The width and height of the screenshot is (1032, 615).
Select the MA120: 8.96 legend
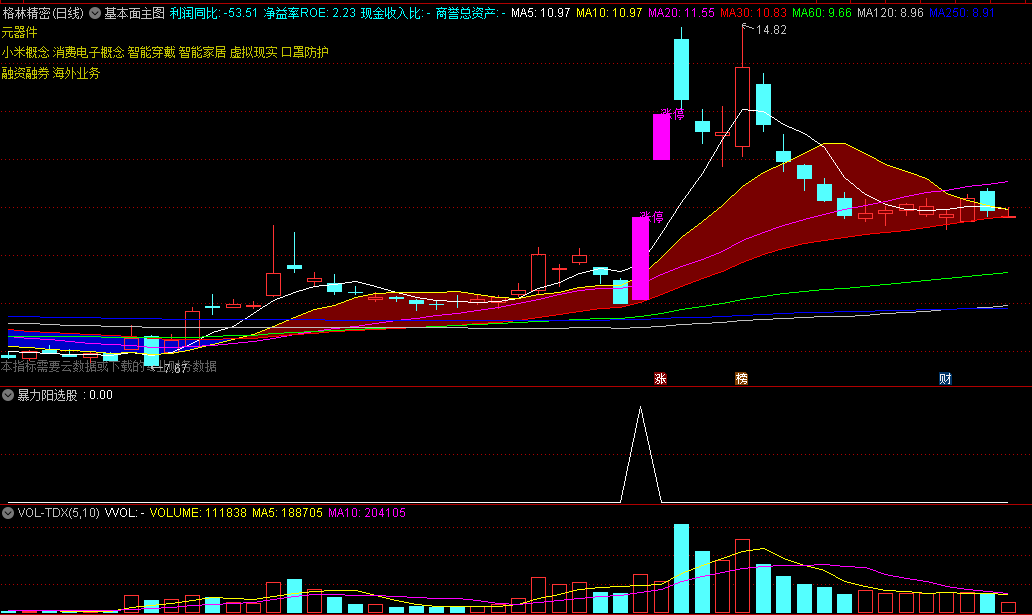pyautogui.click(x=890, y=13)
